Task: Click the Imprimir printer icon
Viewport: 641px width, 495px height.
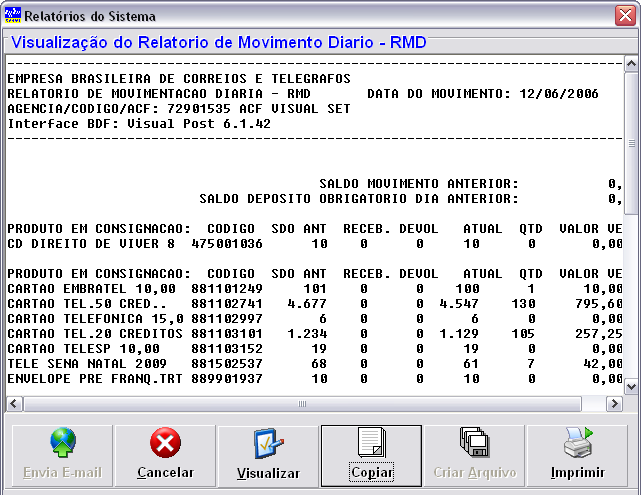Action: pyautogui.click(x=578, y=443)
